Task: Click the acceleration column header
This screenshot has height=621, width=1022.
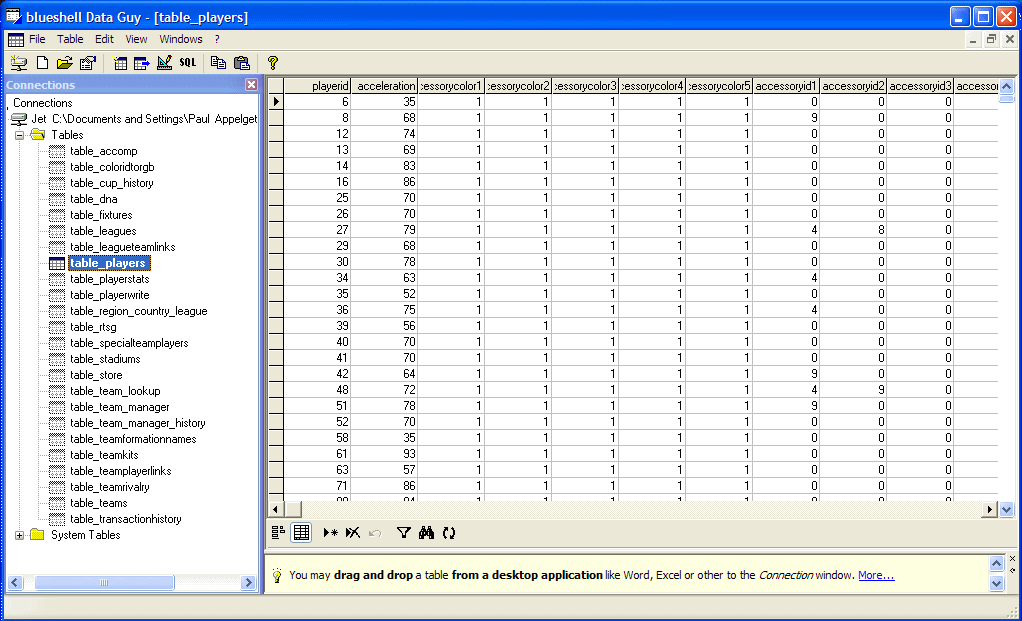Action: click(x=385, y=87)
